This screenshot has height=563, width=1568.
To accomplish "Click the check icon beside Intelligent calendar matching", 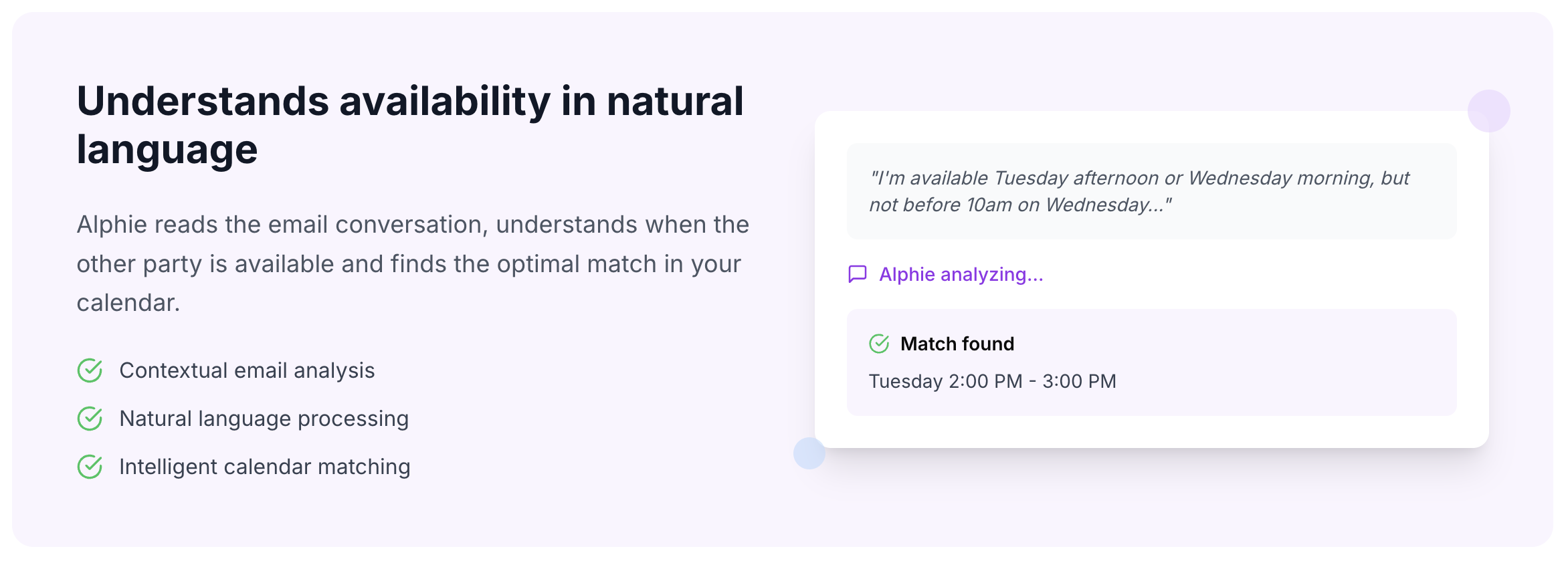I will (x=90, y=467).
